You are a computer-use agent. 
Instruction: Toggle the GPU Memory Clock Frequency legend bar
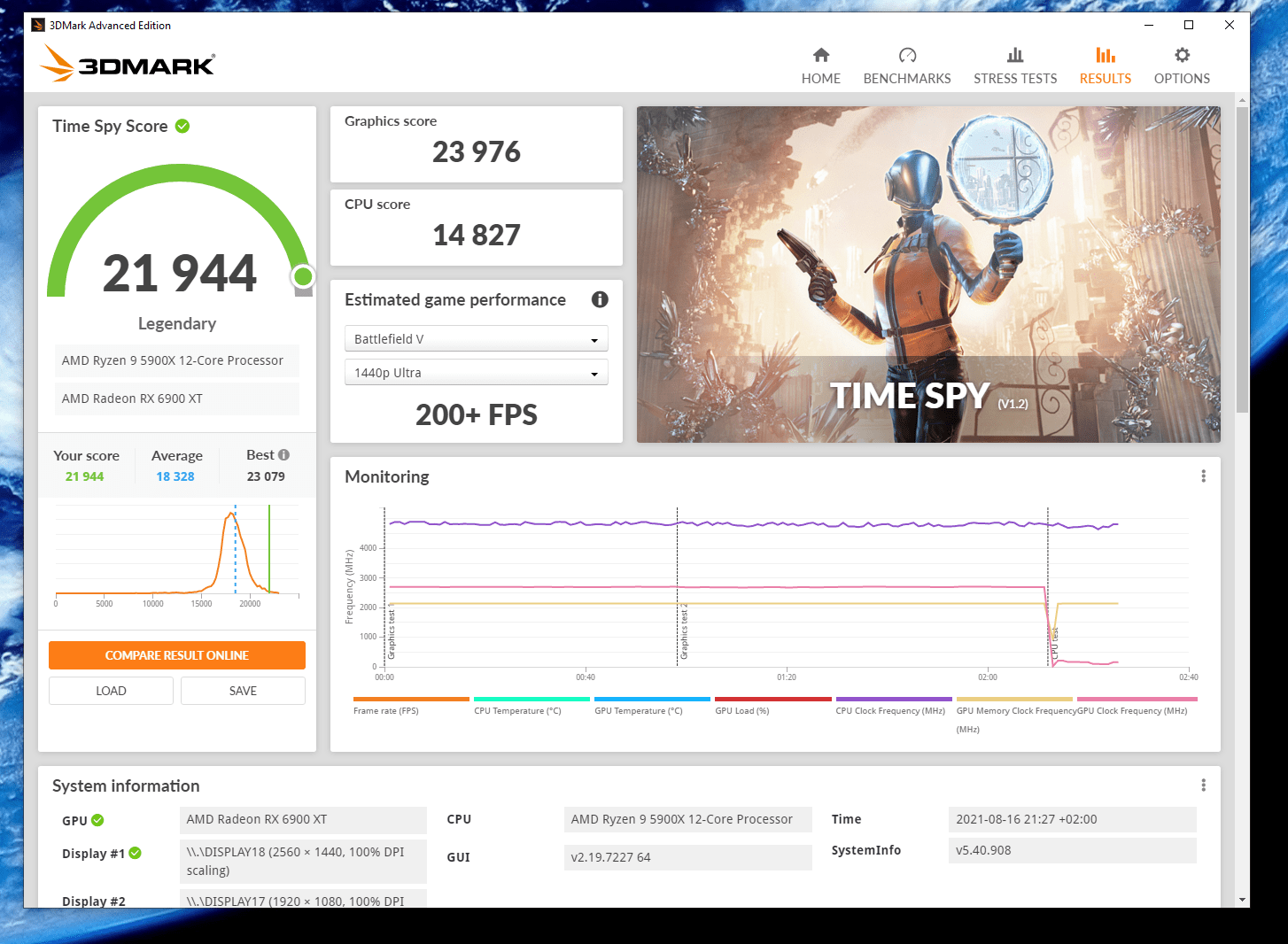(x=1014, y=699)
